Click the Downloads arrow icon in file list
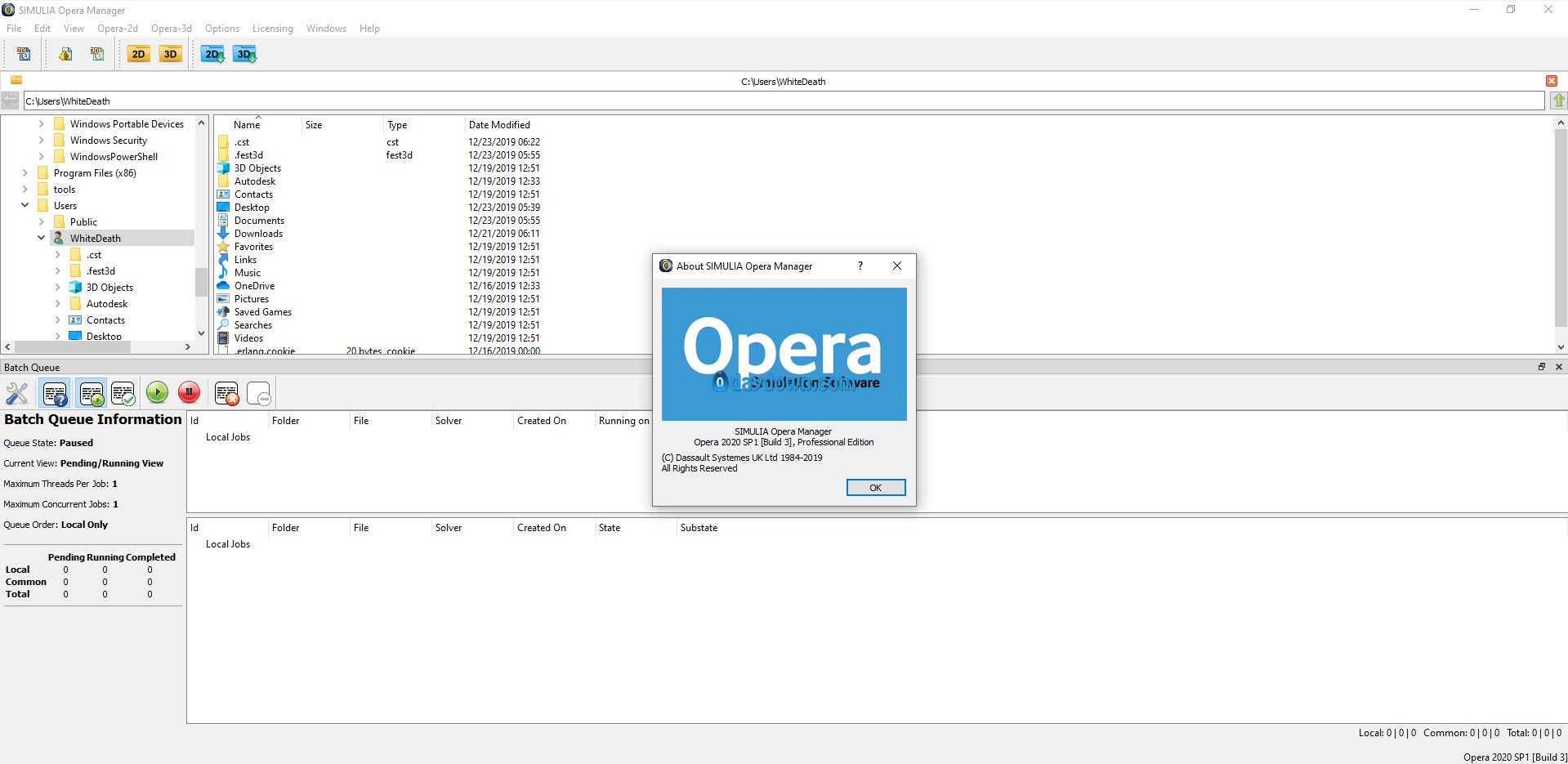Screen dimensions: 1568x764 223,234
